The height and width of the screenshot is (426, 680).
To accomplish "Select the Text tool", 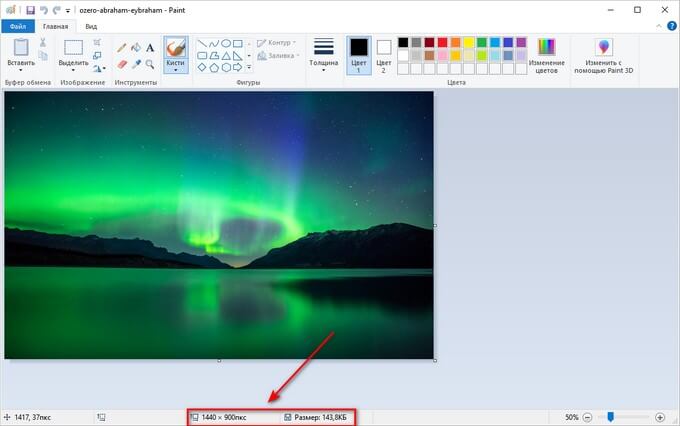I will (150, 46).
